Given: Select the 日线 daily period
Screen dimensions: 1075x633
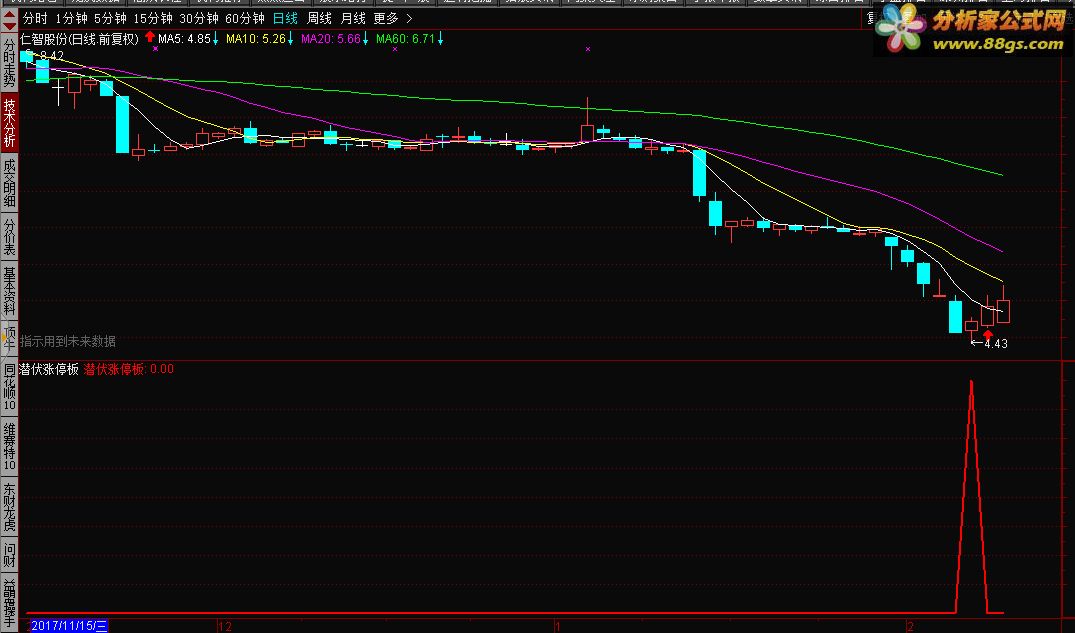Looking at the screenshot, I should tap(285, 19).
